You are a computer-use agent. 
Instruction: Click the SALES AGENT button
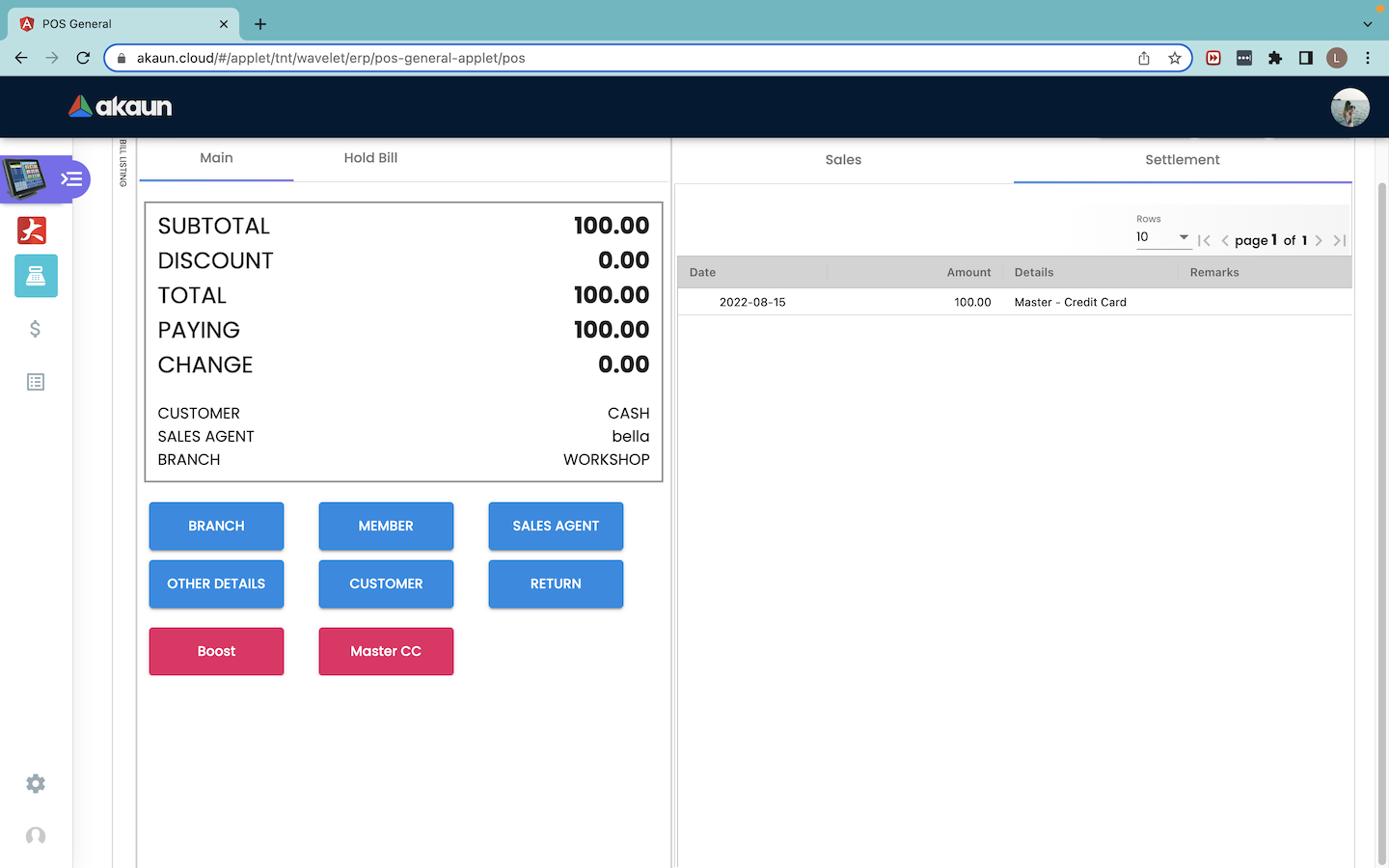click(556, 526)
